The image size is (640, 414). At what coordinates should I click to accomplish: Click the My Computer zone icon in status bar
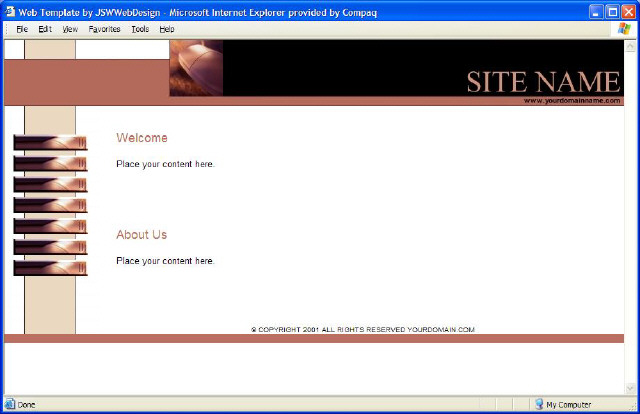click(539, 404)
